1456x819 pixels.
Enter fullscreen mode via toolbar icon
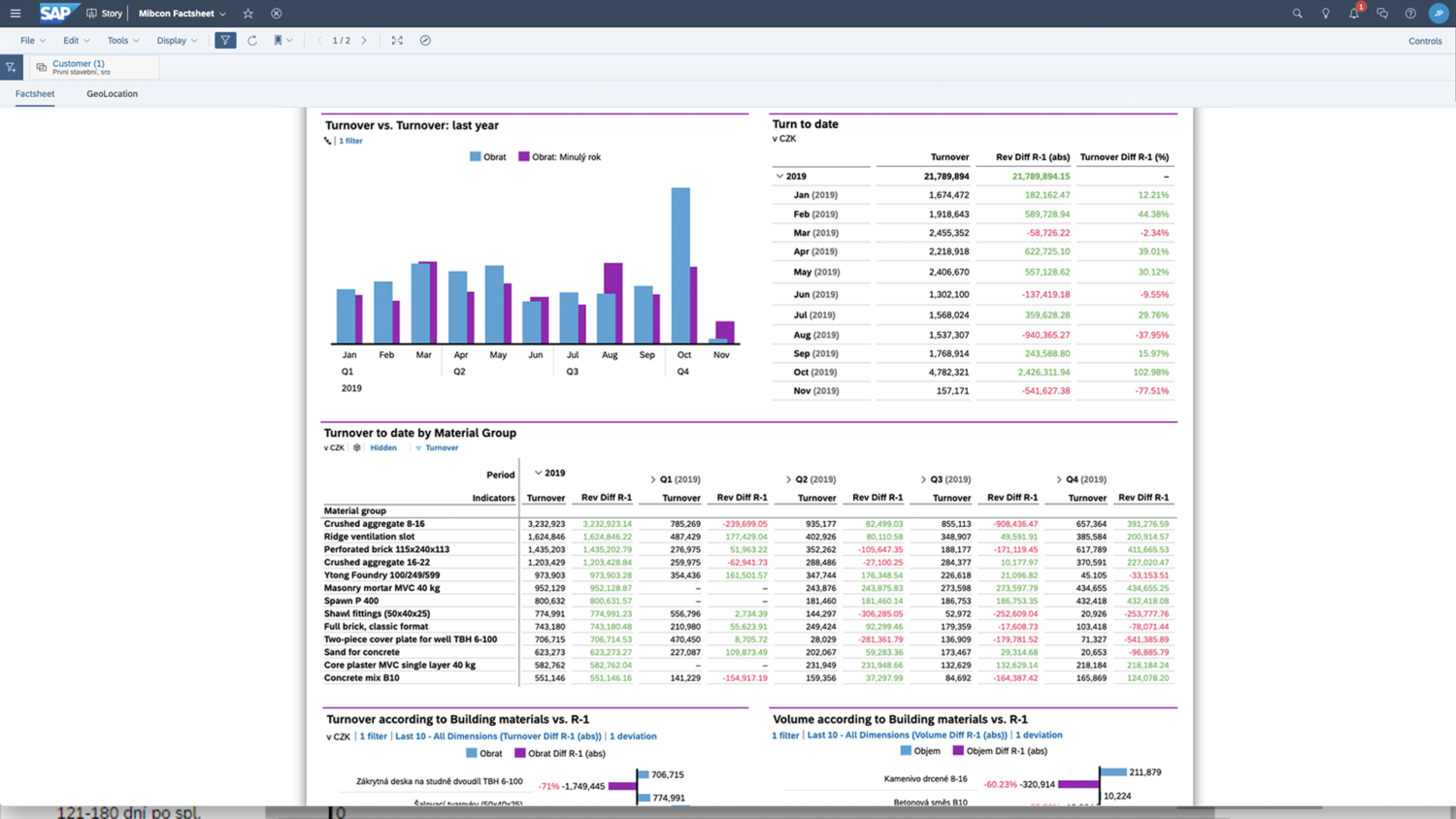[397, 41]
